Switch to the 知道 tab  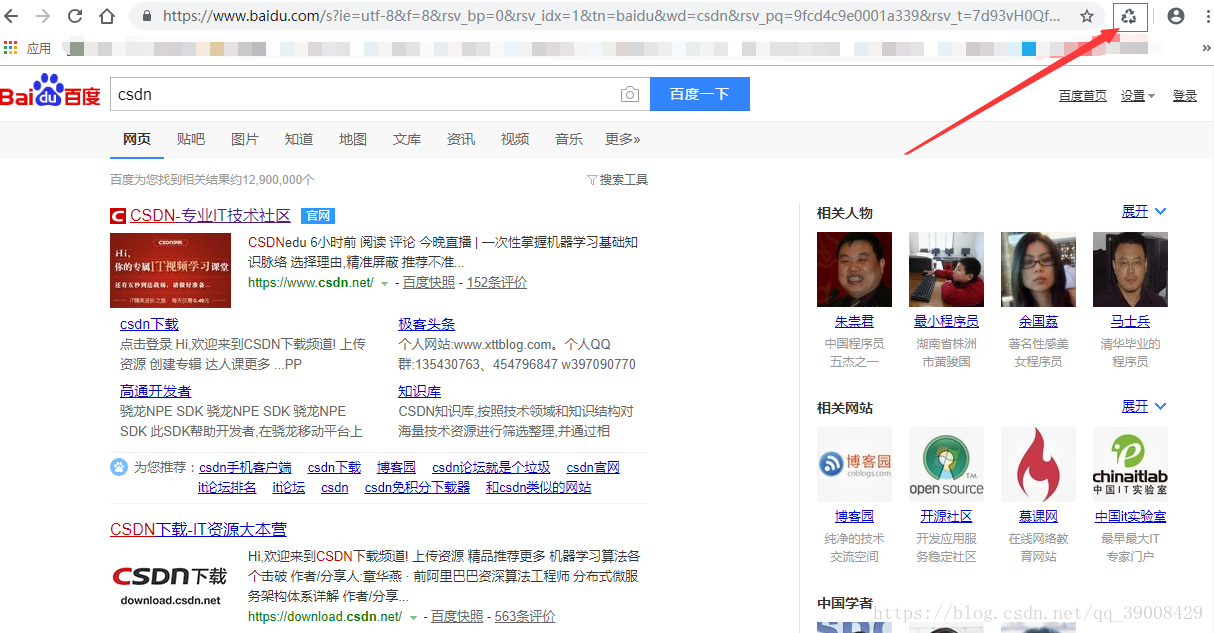[x=299, y=139]
